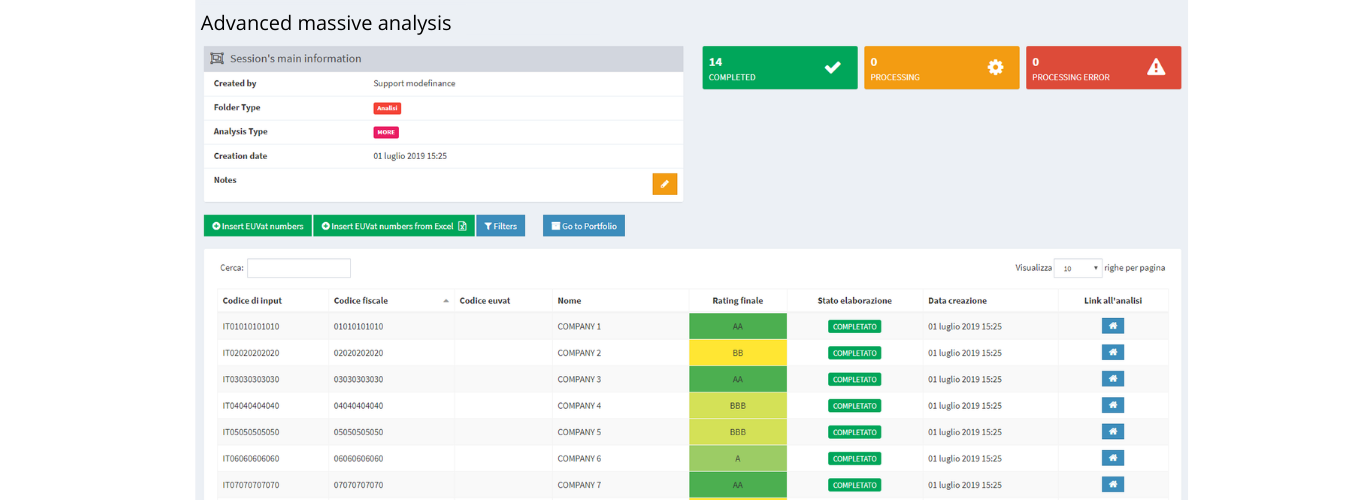Viewport: 1362px width, 500px height.
Task: Click the gear icon on Processing card
Action: (x=995, y=67)
